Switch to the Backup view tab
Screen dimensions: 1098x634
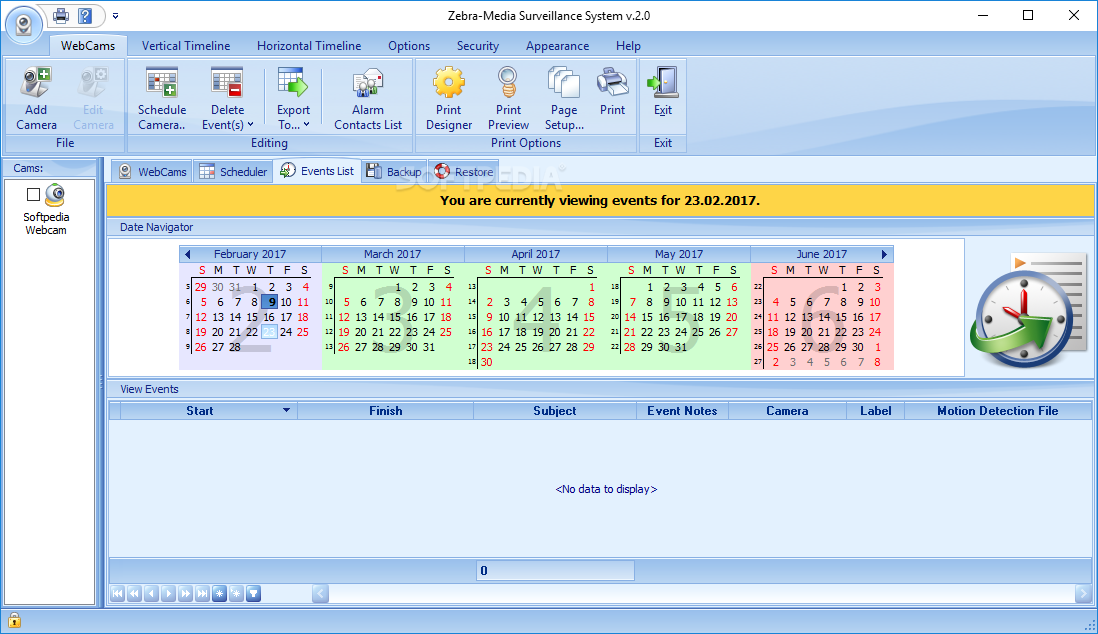point(394,172)
